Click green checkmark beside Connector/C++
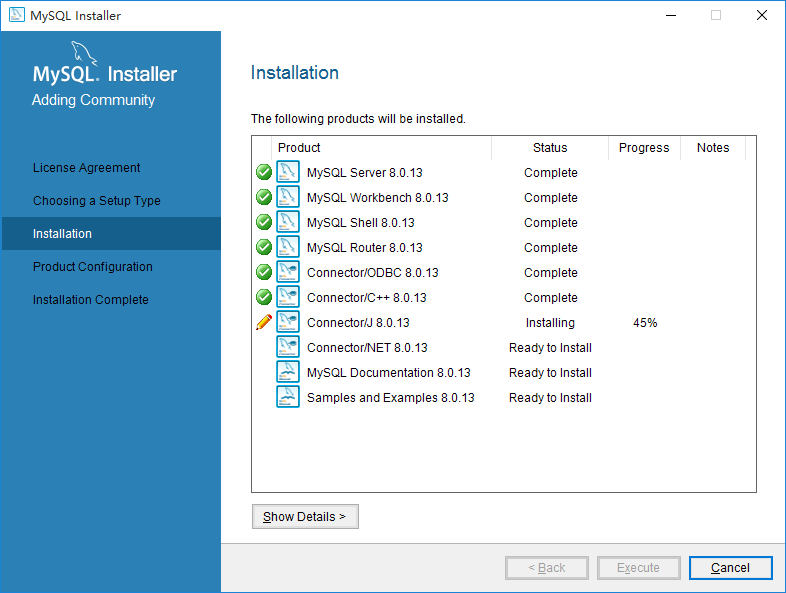Image resolution: width=786 pixels, height=593 pixels. [264, 297]
